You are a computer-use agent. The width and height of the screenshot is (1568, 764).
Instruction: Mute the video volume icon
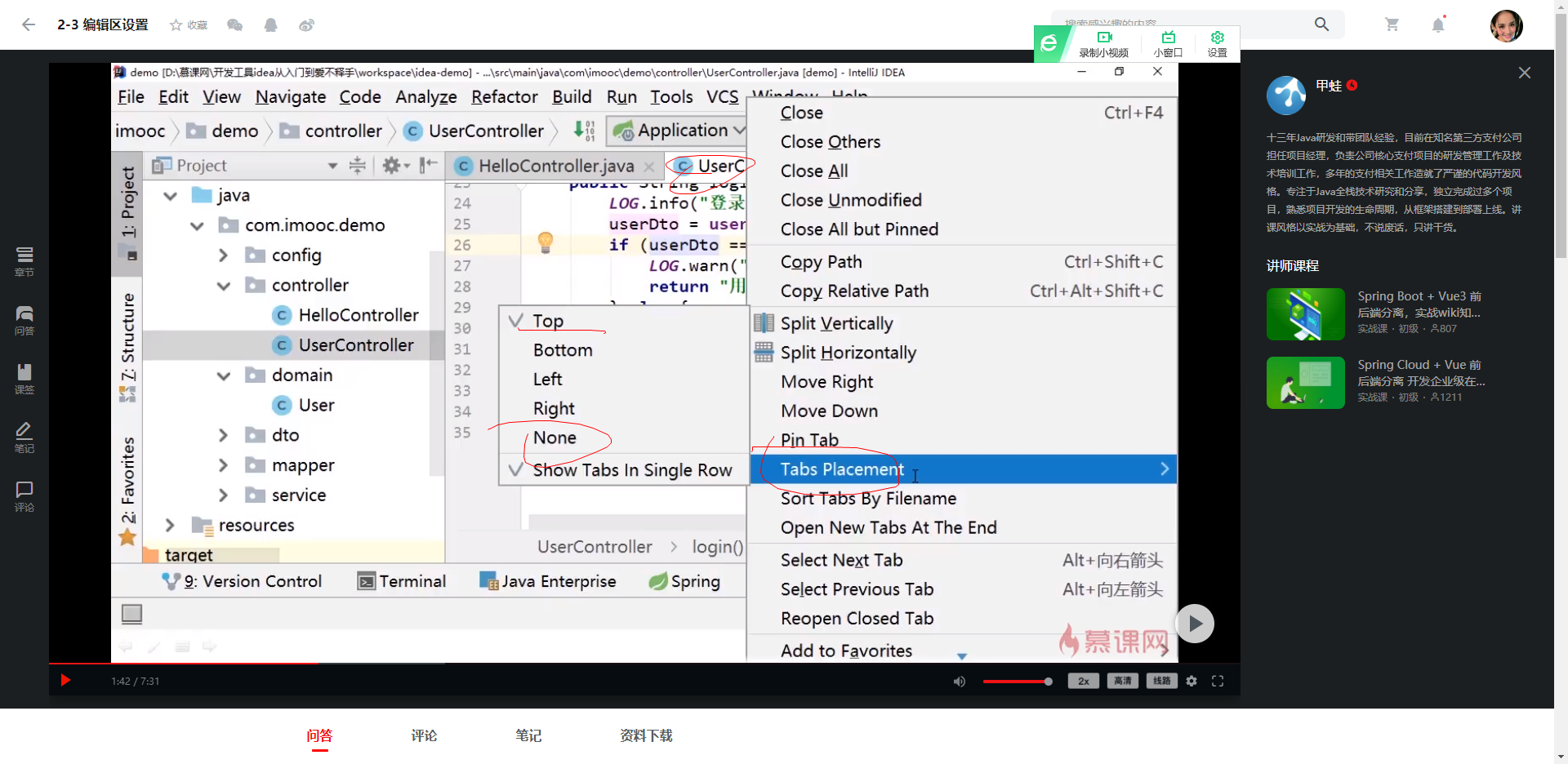pyautogui.click(x=960, y=681)
